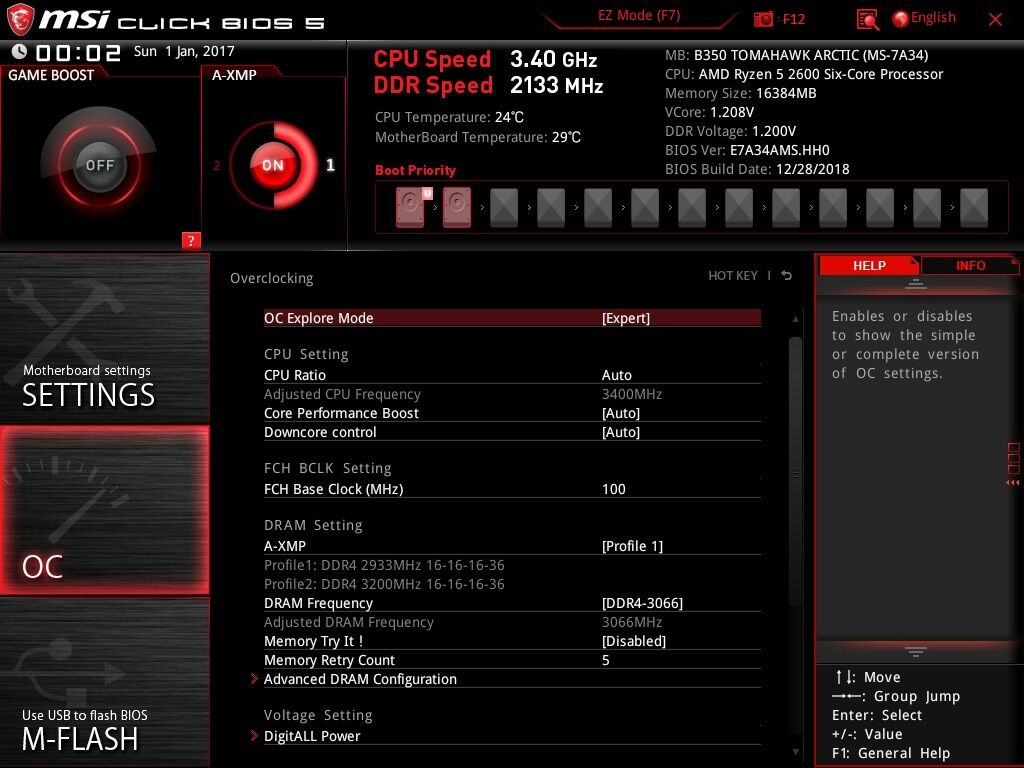Screen dimensions: 1024x768
Task: Open the SETTINGS motherboard section
Action: point(104,338)
